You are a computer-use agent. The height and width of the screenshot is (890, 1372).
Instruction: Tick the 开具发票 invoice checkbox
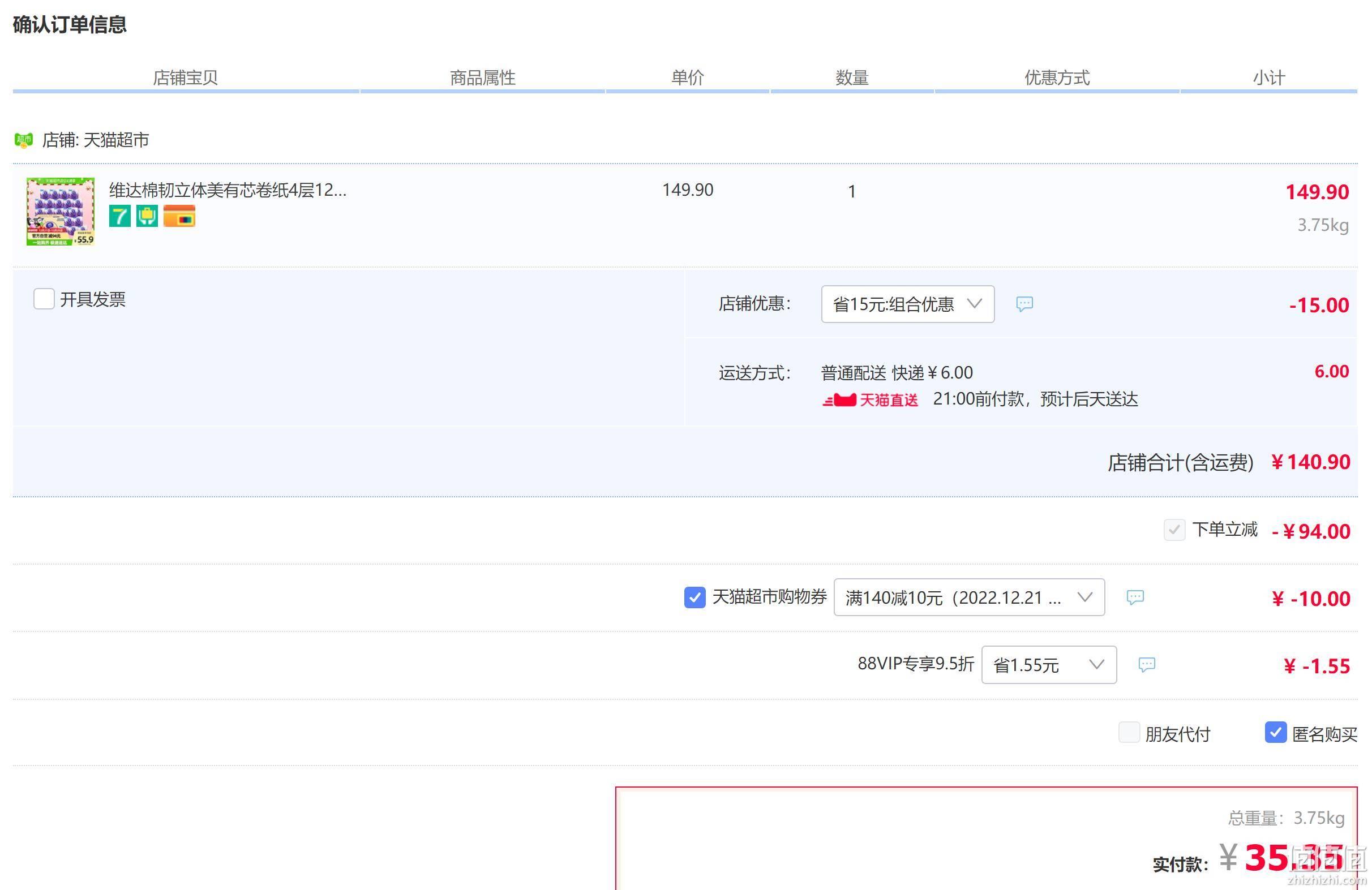[x=44, y=299]
